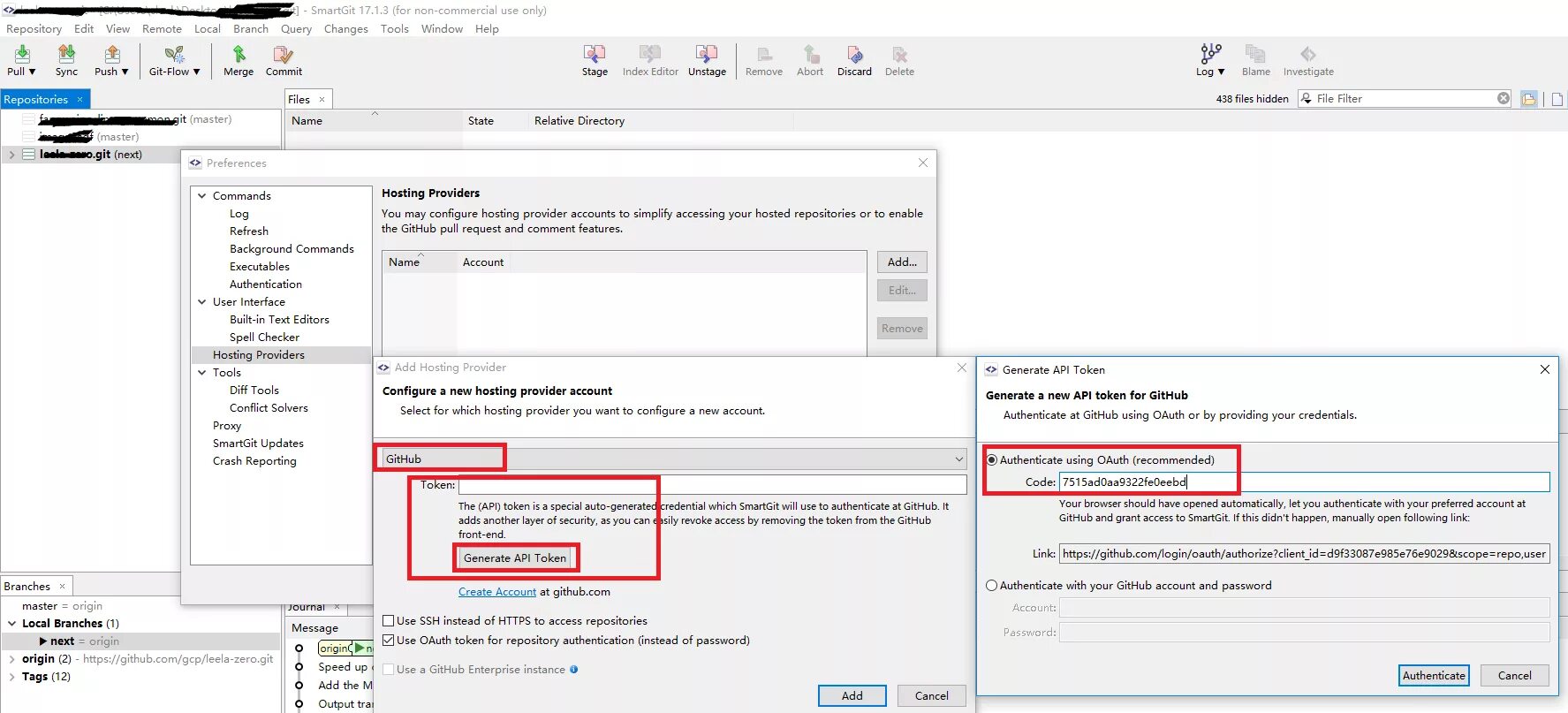Collapse the Commands preferences group
The width and height of the screenshot is (1568, 713).
(202, 195)
